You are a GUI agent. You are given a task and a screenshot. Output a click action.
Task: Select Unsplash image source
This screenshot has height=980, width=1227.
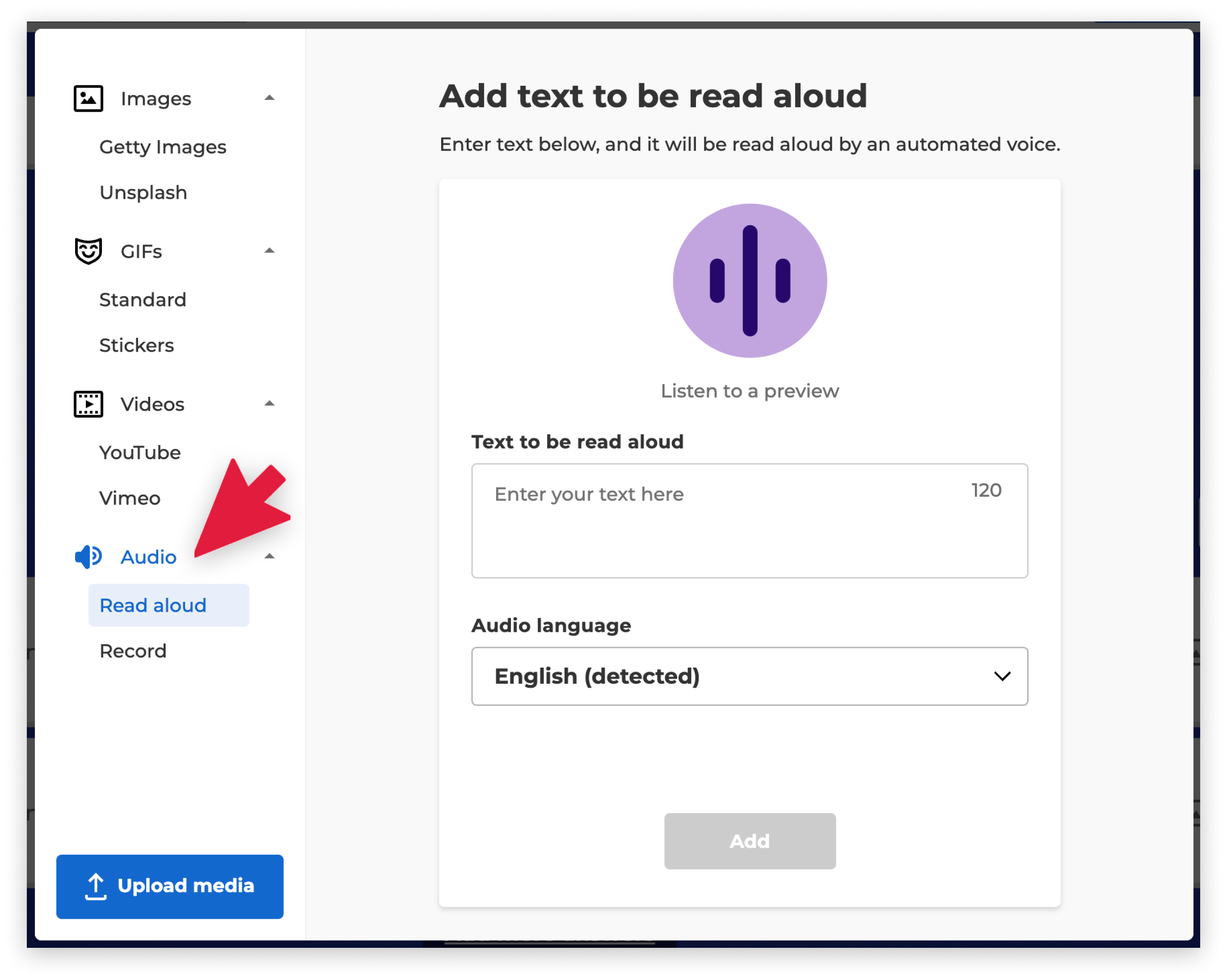[x=143, y=192]
